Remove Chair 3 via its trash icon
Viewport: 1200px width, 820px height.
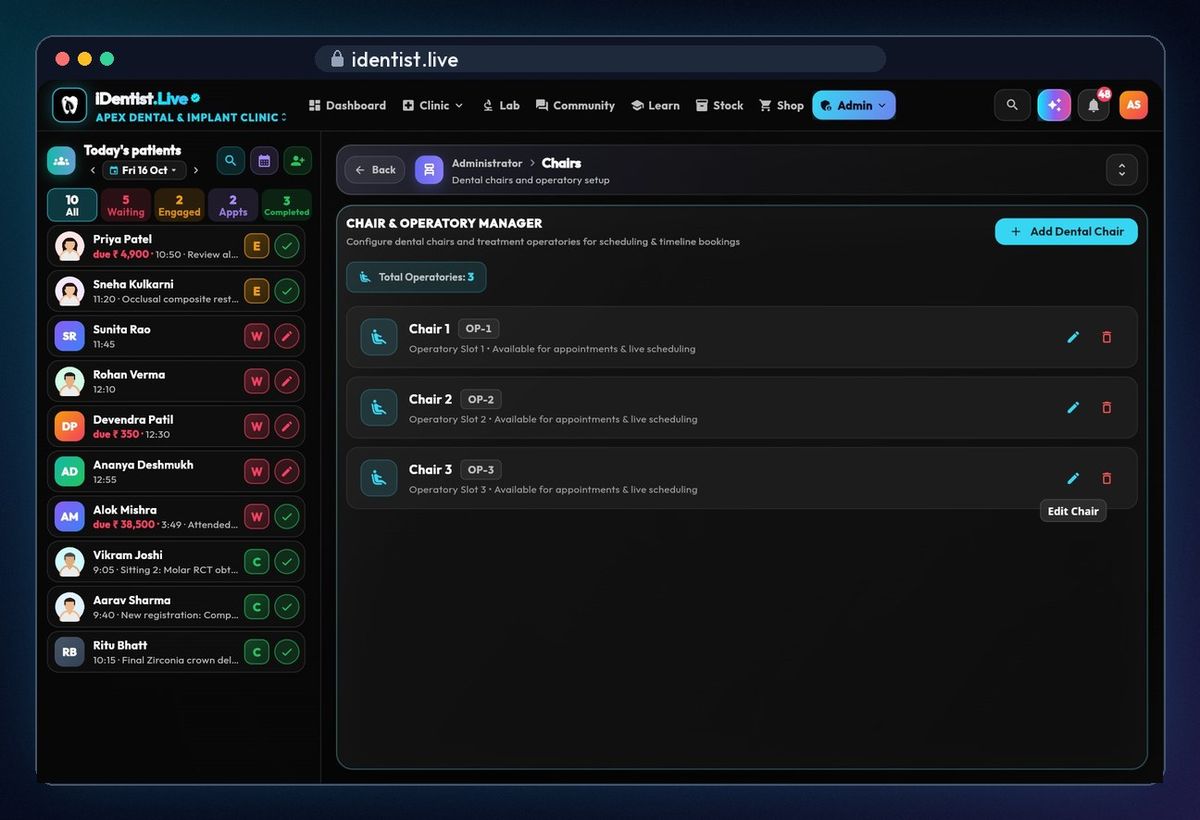coord(1106,478)
